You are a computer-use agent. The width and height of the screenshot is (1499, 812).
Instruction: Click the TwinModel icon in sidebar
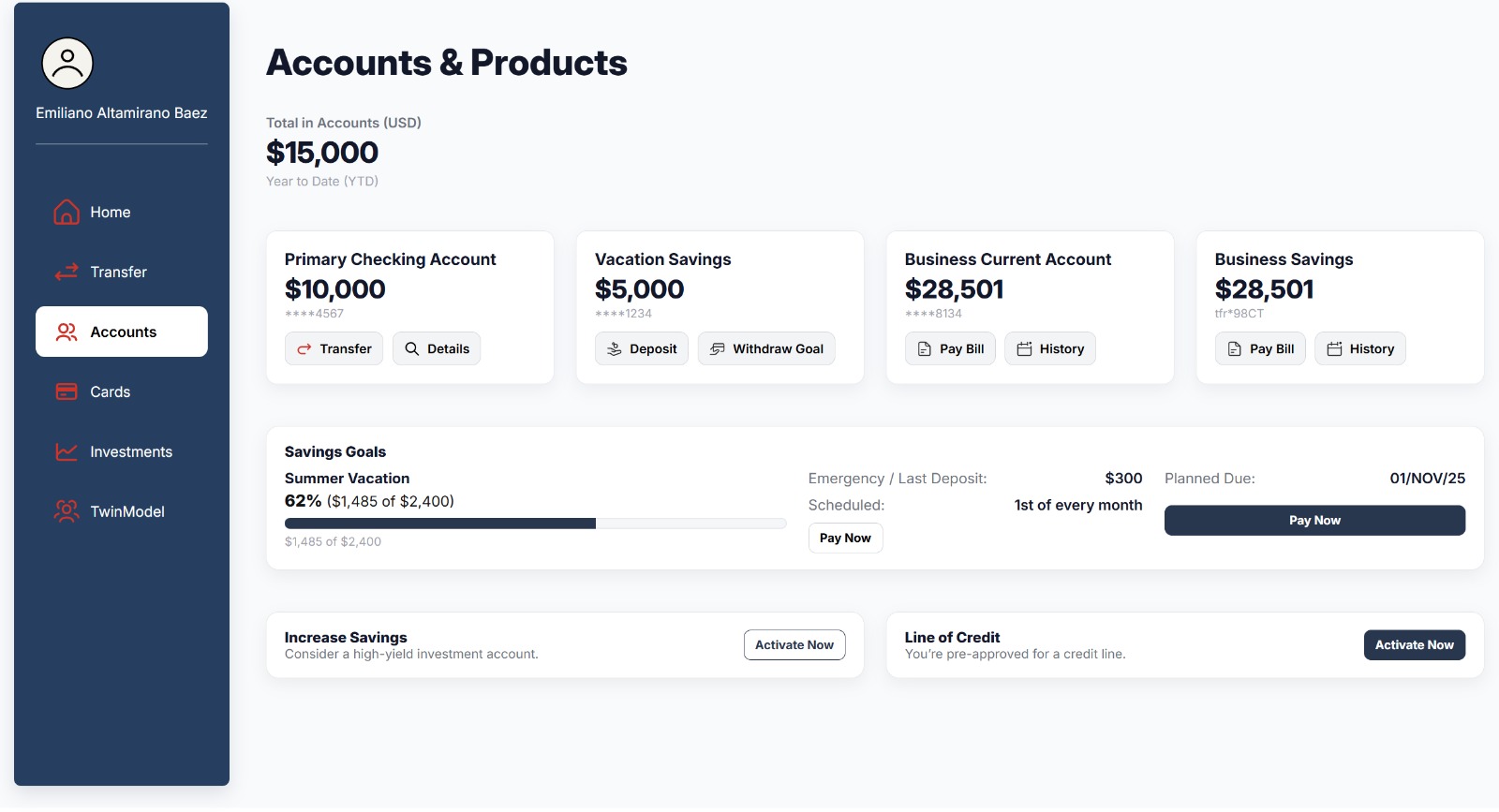(x=67, y=511)
